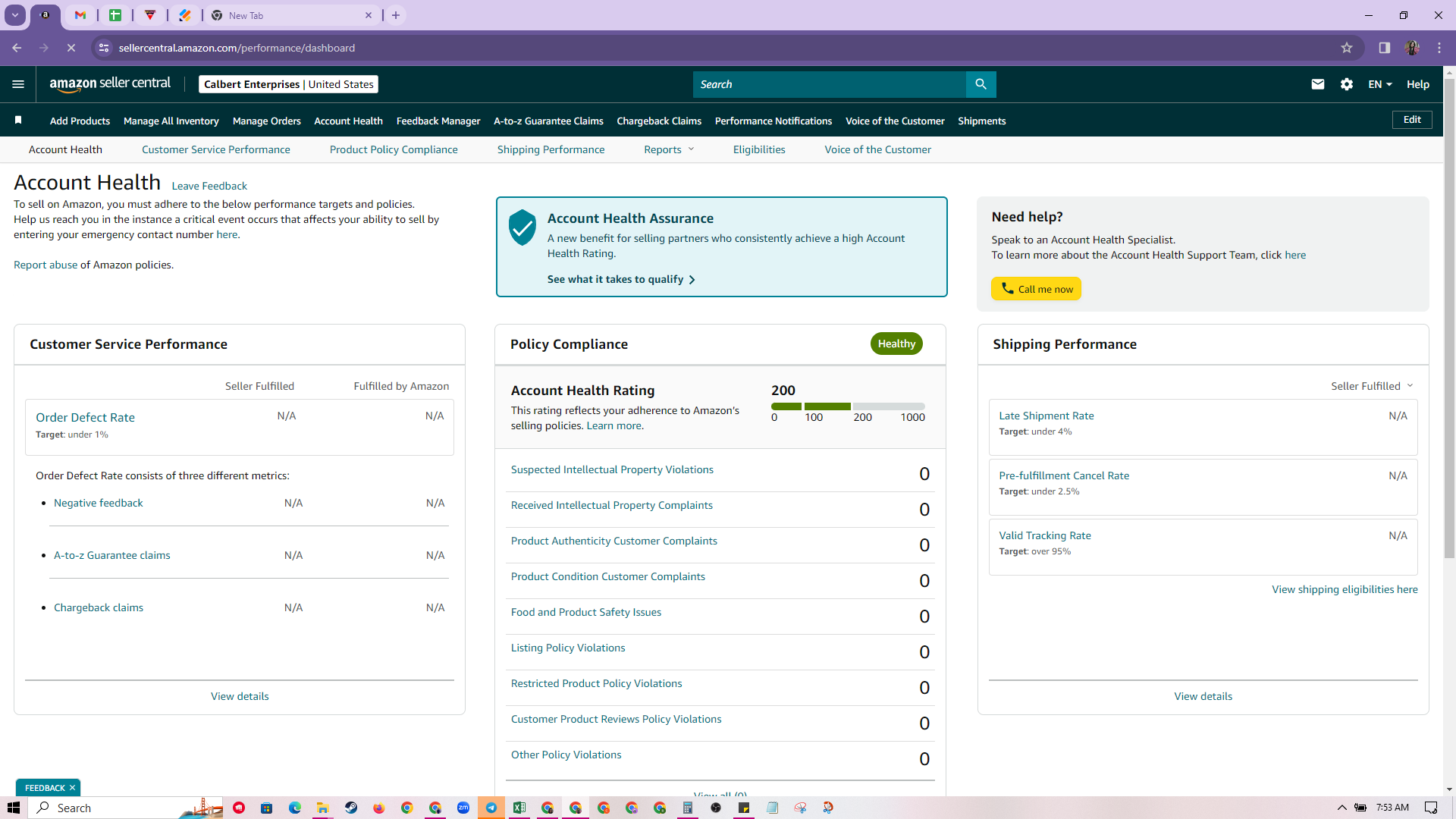Image resolution: width=1456 pixels, height=819 pixels.
Task: Open Firefox from the taskbar
Action: point(379,808)
